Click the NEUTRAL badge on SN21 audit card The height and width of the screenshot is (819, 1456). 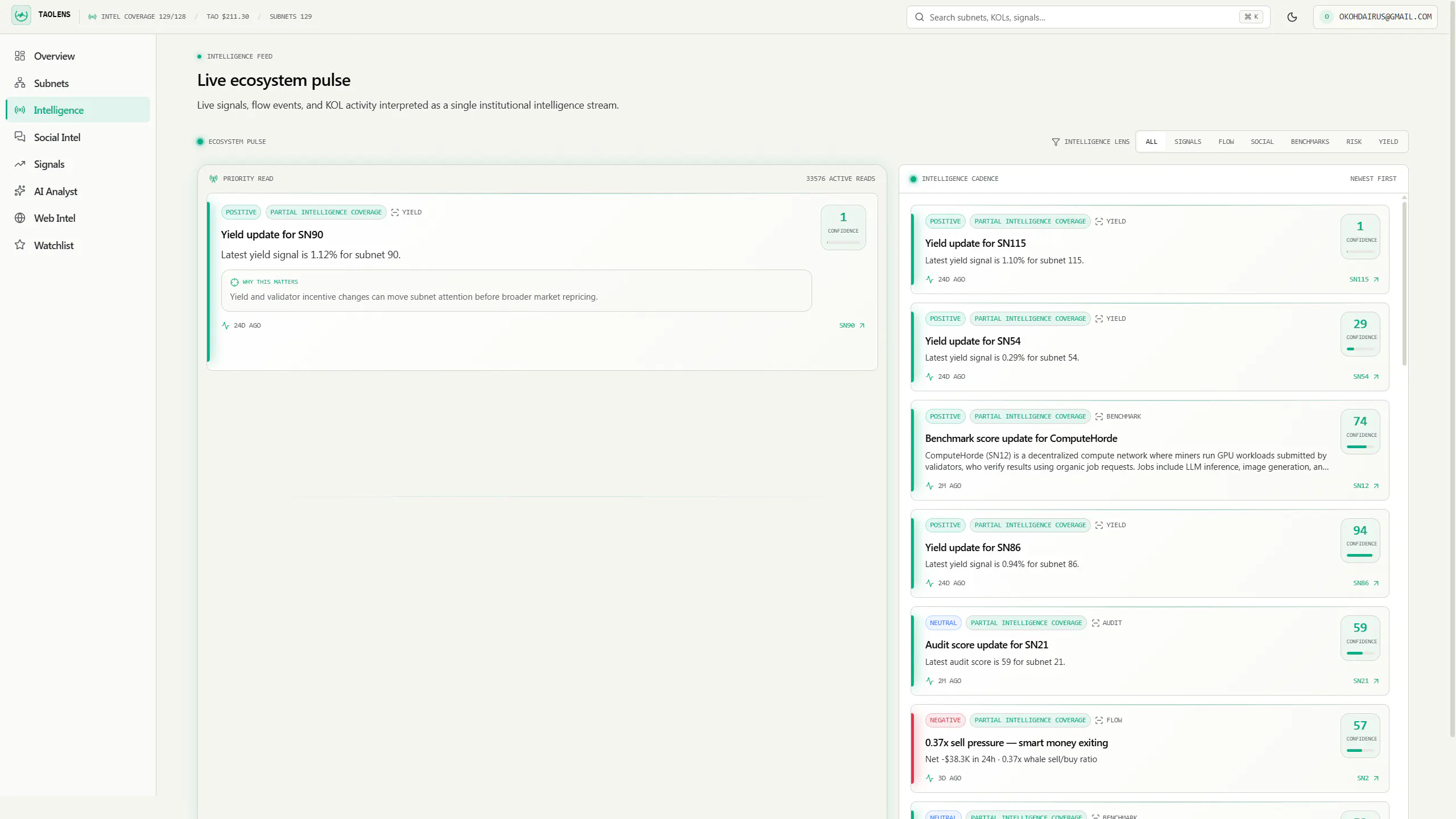(x=943, y=623)
